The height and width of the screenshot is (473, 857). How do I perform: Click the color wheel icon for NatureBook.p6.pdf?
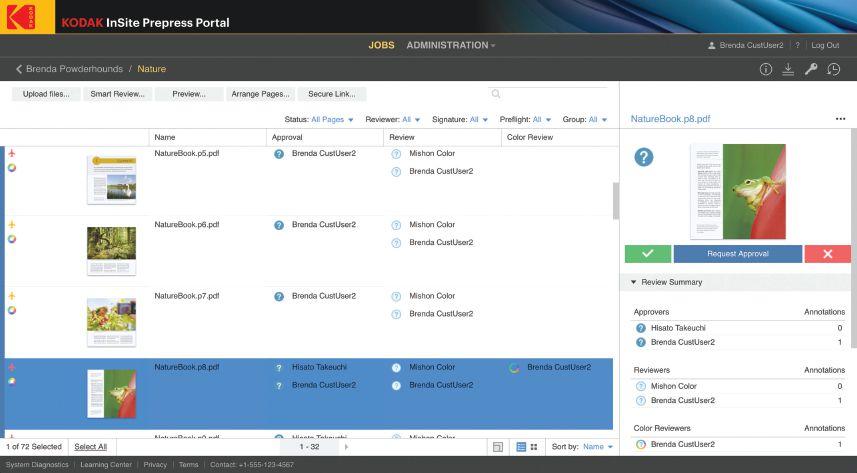coord(11,239)
